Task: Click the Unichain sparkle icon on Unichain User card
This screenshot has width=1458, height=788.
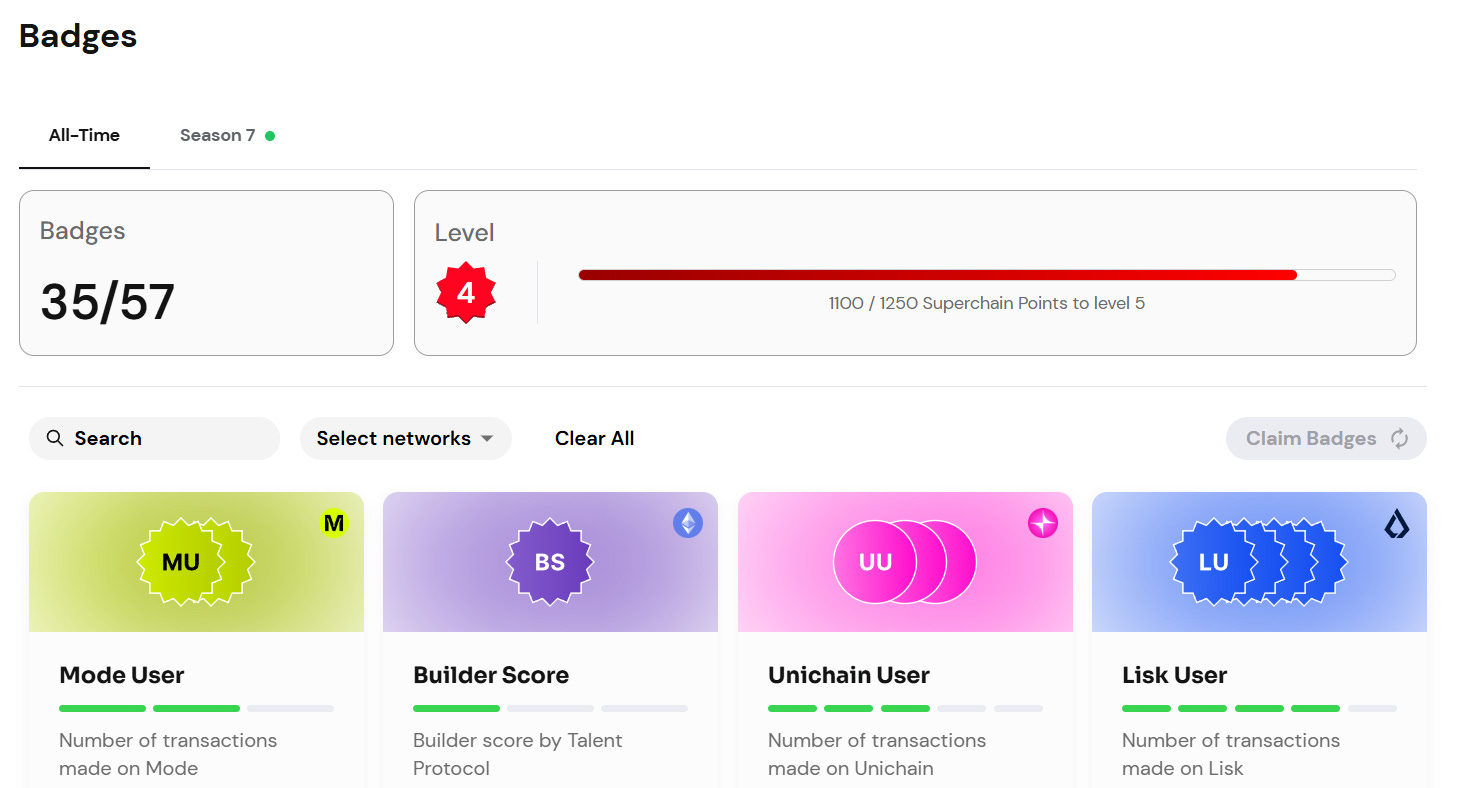Action: coord(1043,523)
